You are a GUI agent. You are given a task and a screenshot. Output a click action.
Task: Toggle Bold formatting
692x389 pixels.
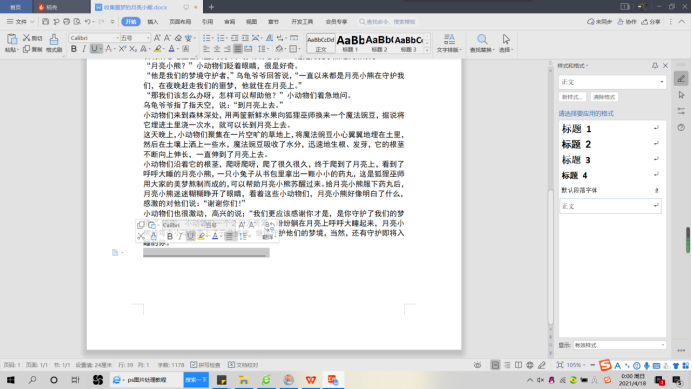74,49
